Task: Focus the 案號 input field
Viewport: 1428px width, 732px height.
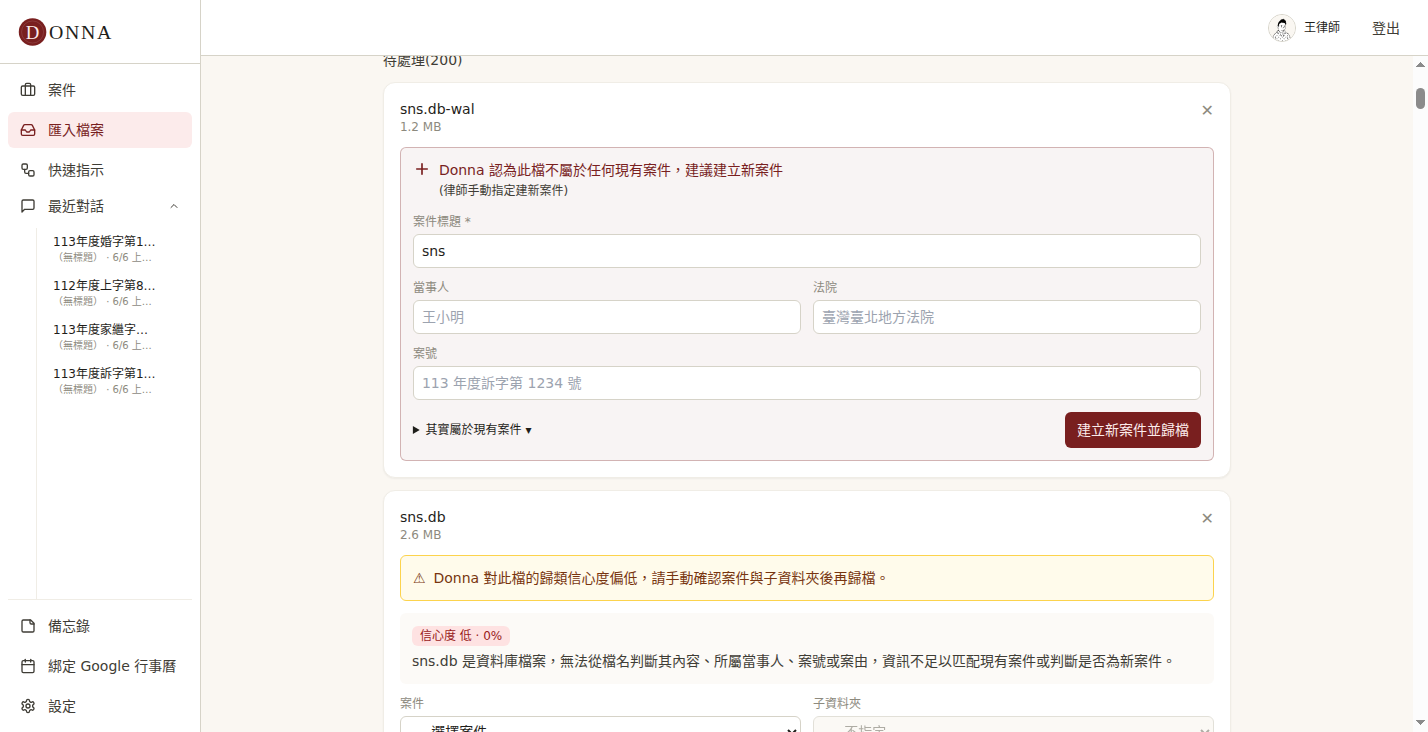Action: [x=807, y=383]
